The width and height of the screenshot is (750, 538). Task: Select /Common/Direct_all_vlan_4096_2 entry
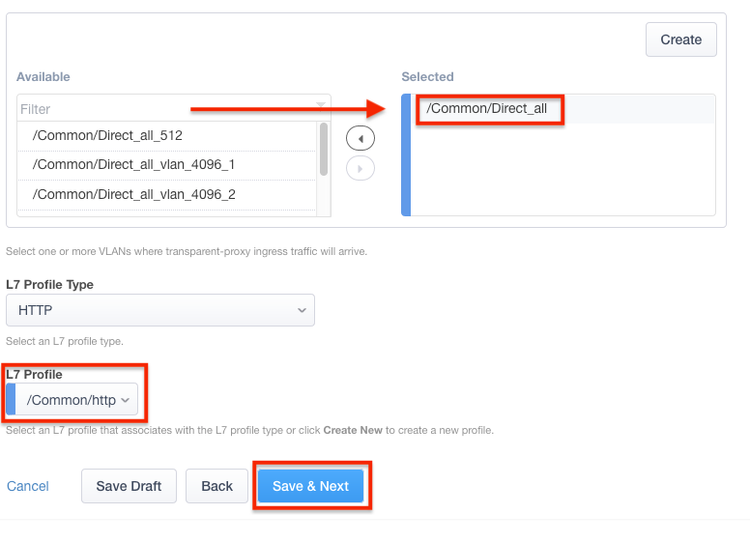[x=134, y=194]
